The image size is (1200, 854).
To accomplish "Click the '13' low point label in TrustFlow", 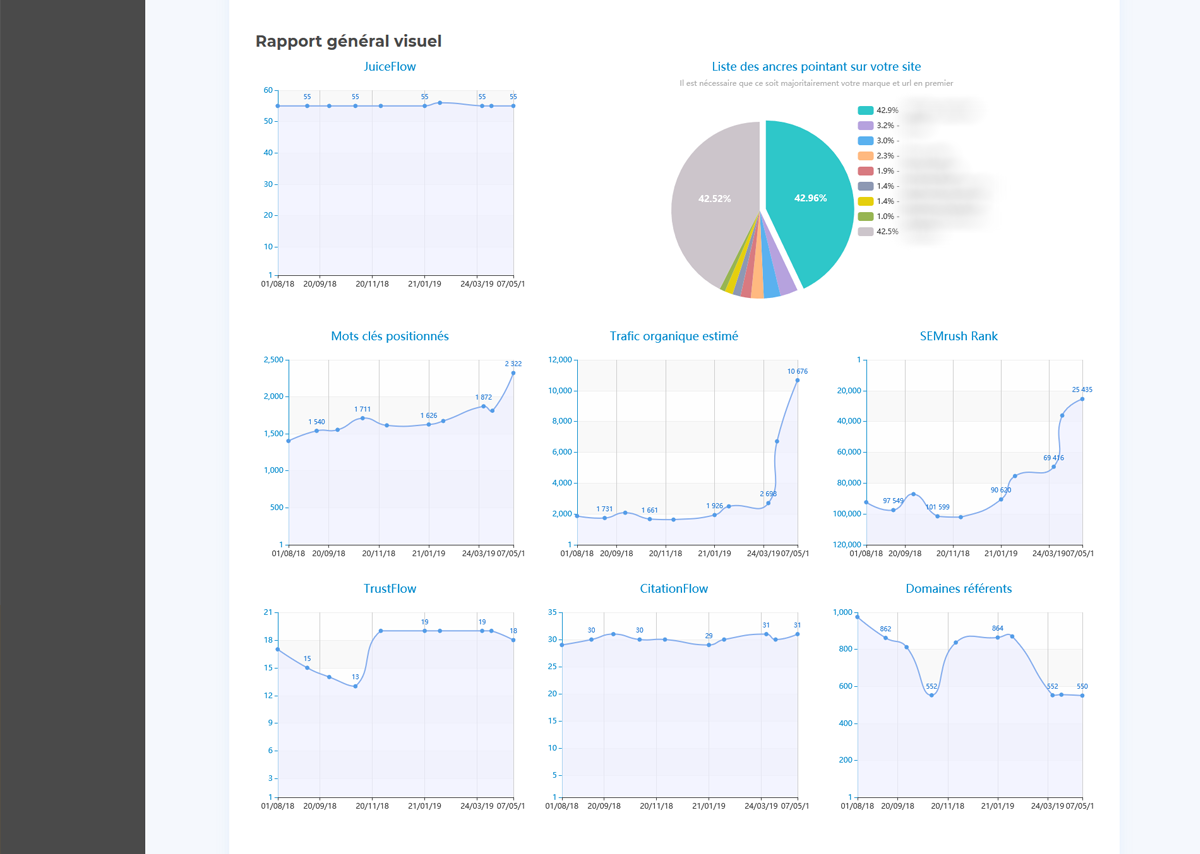I will coord(355,677).
